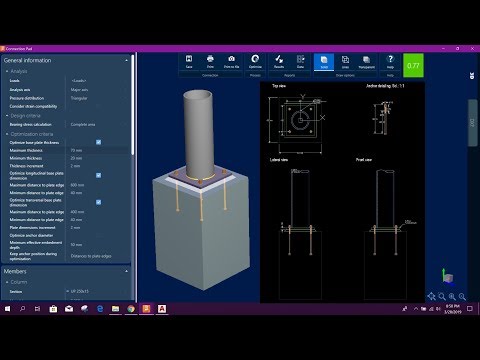480x360 pixels.
Task: Open Chrome from taskbar
Action: pos(131,309)
